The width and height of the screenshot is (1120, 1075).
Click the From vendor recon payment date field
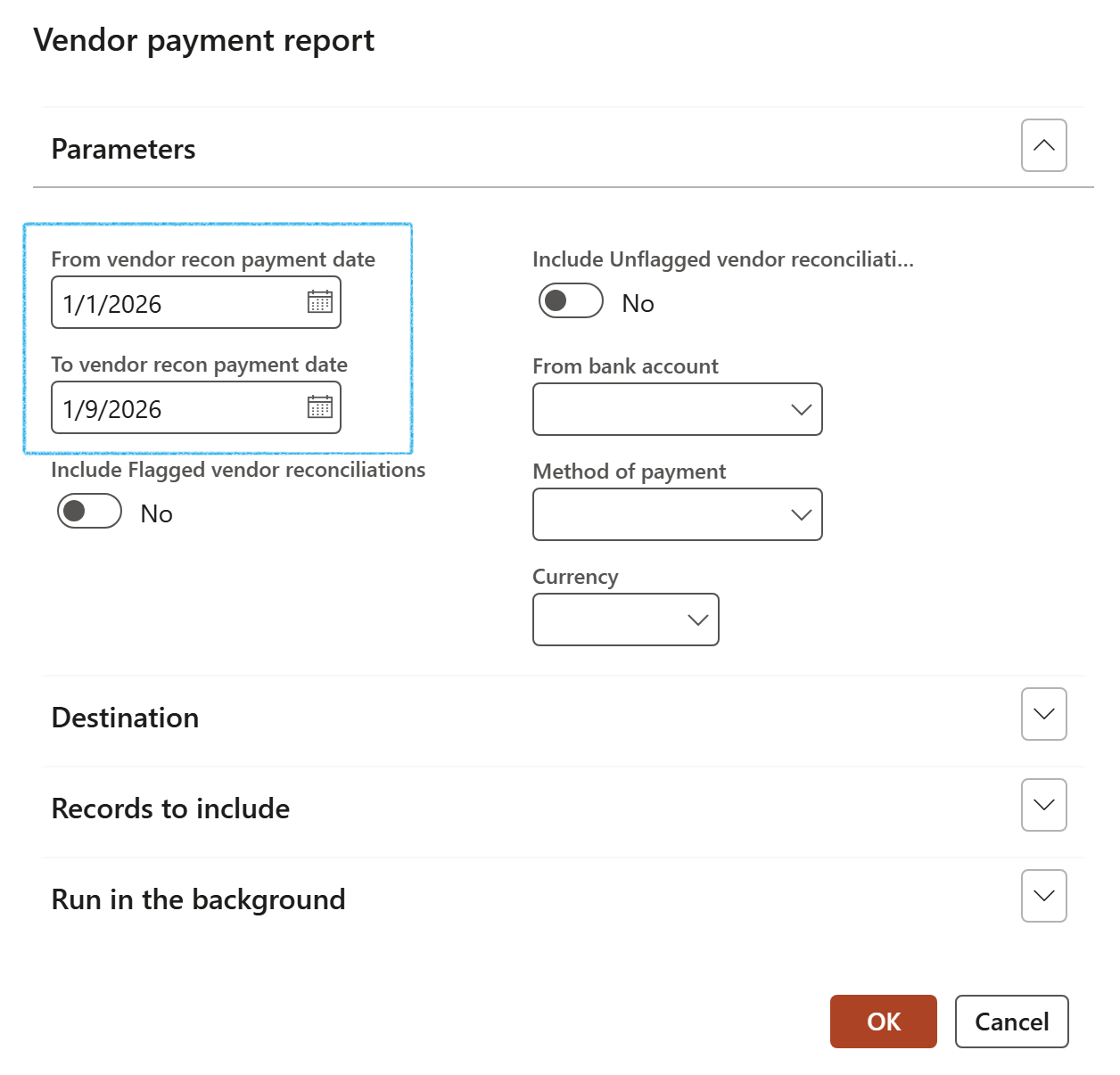[x=178, y=303]
